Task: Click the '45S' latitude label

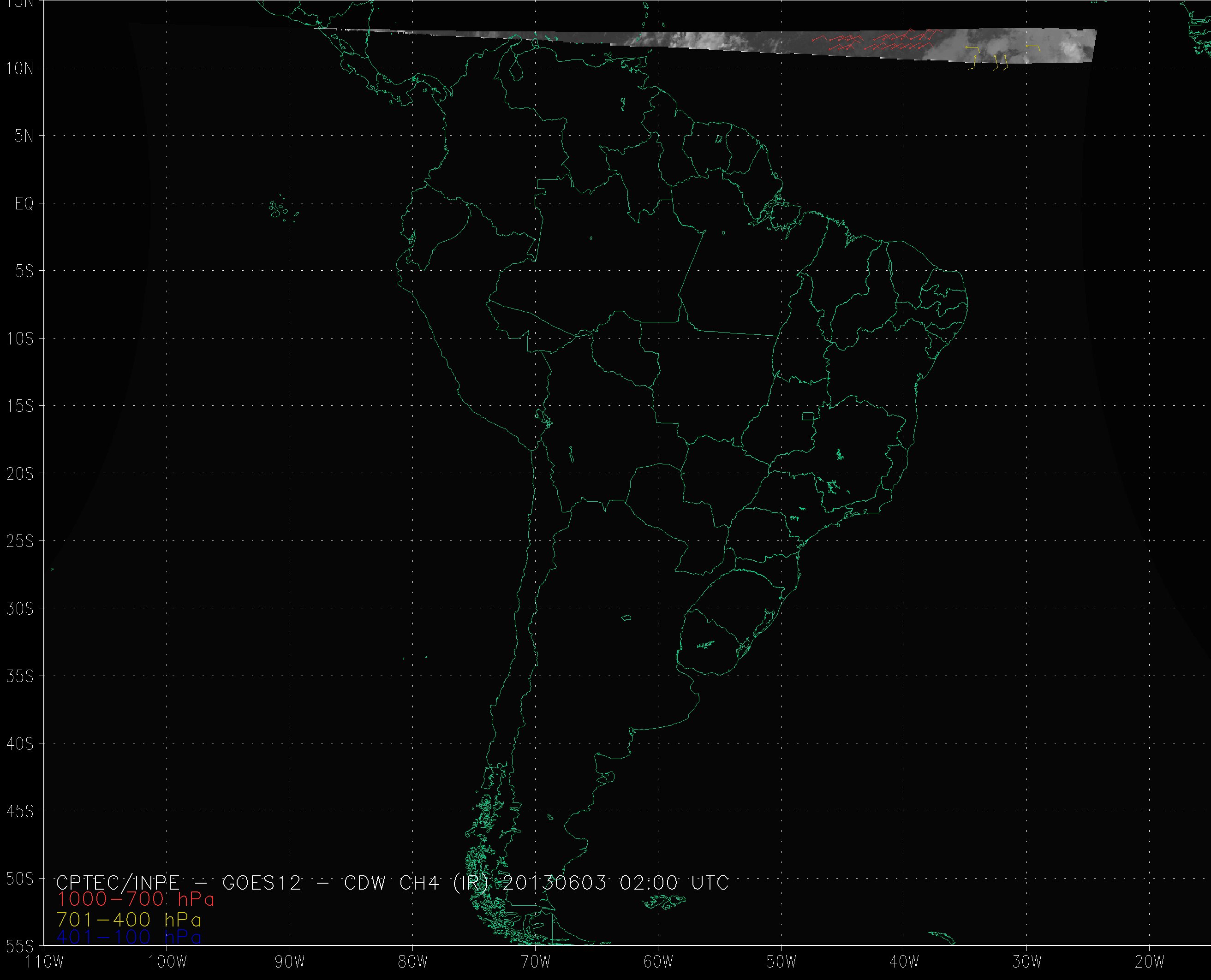Action: [x=20, y=812]
